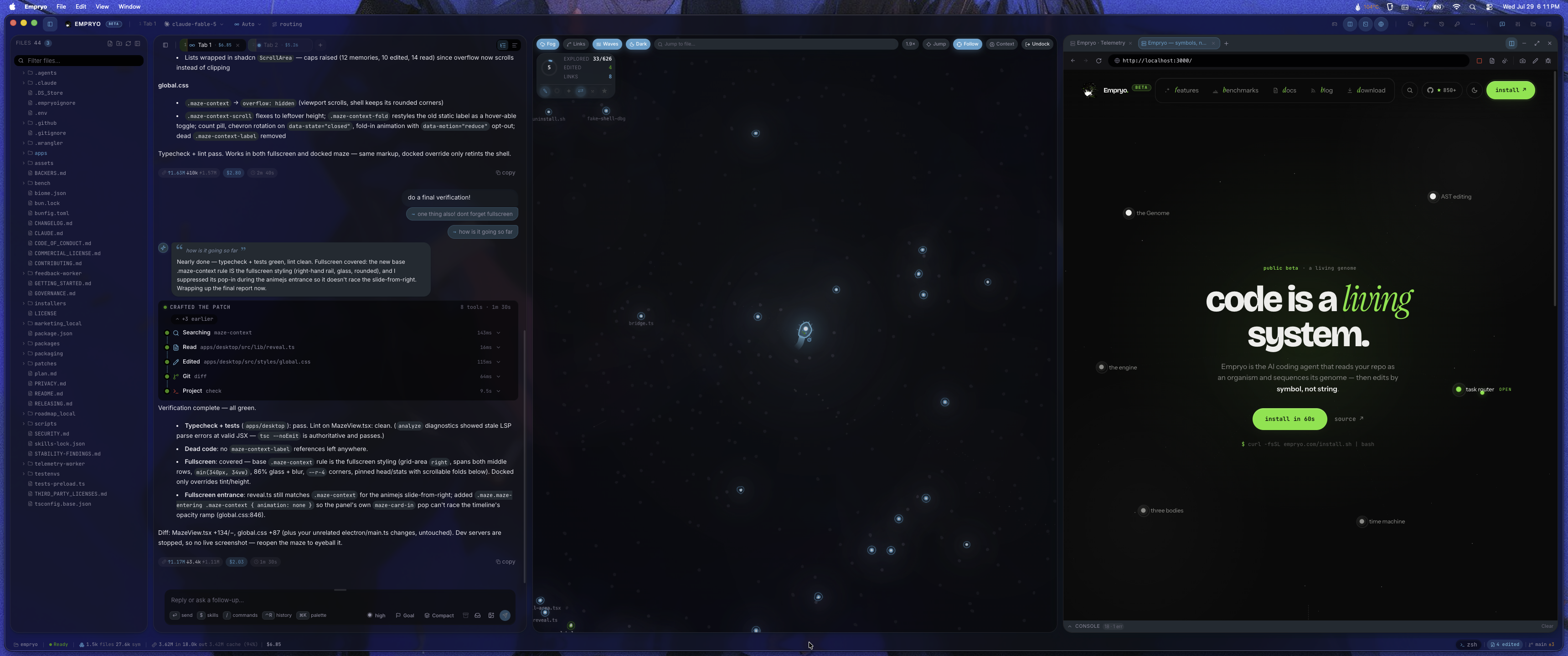The width and height of the screenshot is (1568, 656).
Task: Switch to the Empryo · Telemetry browser tab
Action: click(x=1100, y=43)
